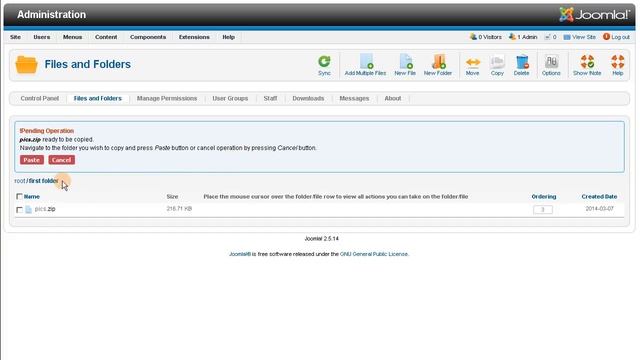Open the Extensions menu

point(194,37)
